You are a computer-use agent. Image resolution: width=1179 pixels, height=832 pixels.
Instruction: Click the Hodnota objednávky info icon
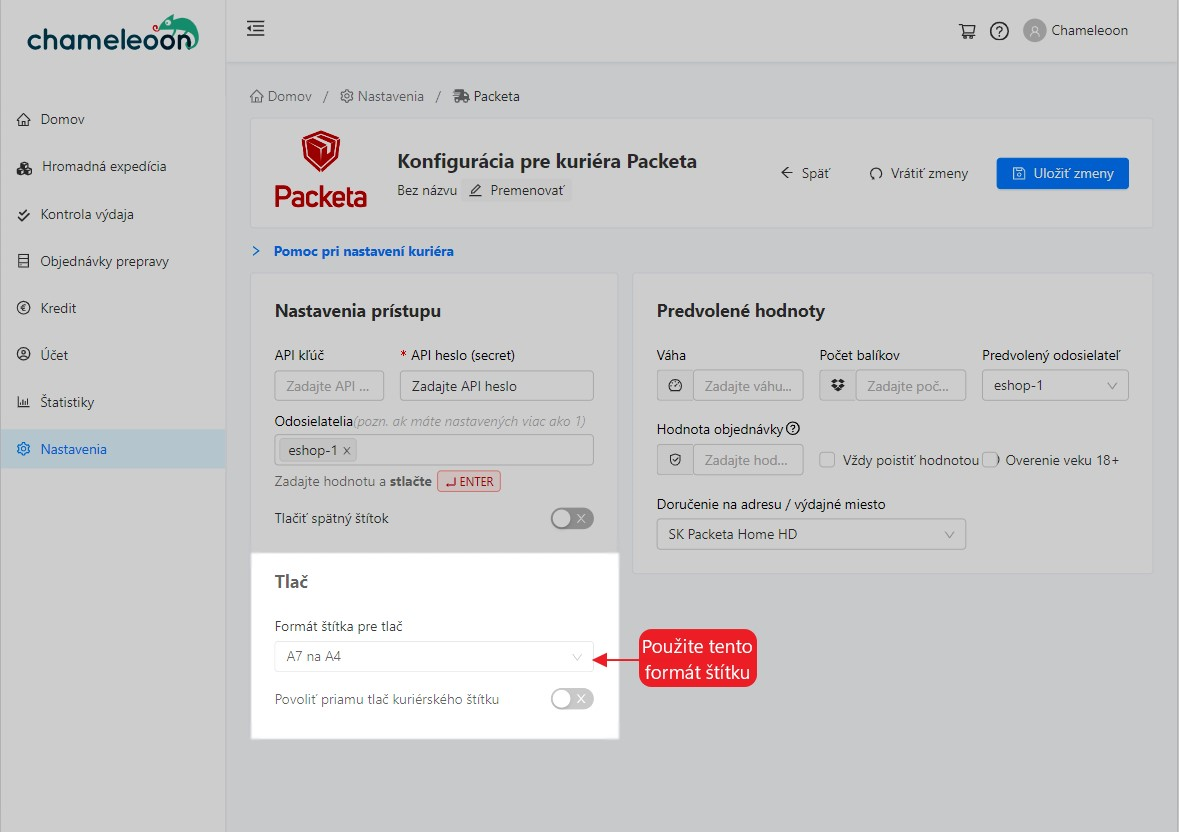793,428
